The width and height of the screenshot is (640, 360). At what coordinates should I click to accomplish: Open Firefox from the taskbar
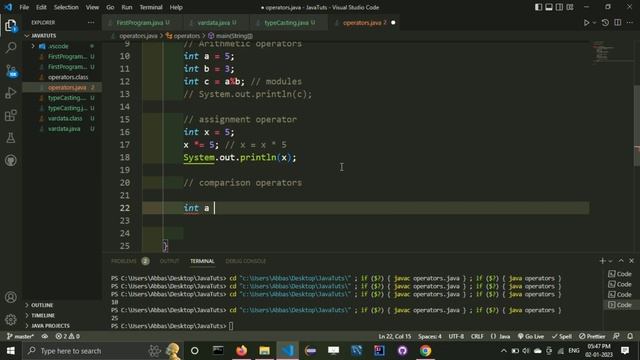tap(241, 351)
